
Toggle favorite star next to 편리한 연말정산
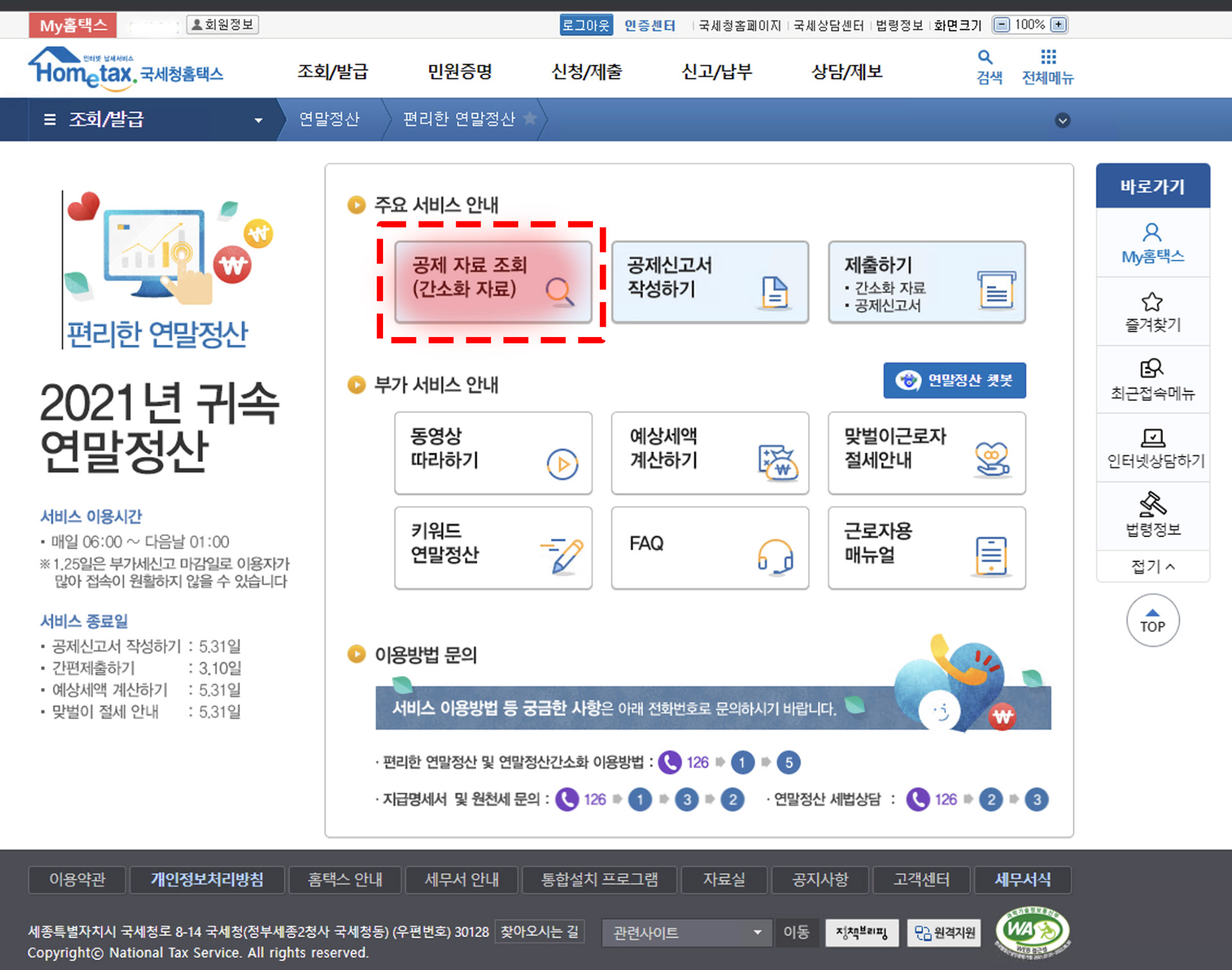(530, 118)
